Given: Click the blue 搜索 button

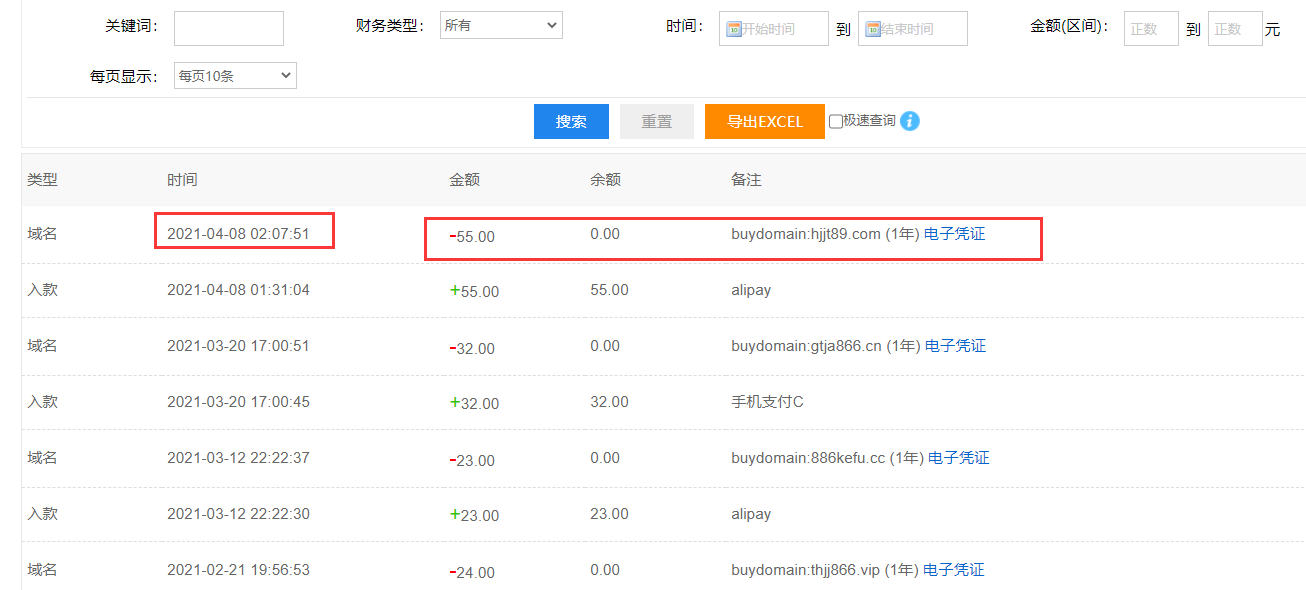Looking at the screenshot, I should [571, 121].
